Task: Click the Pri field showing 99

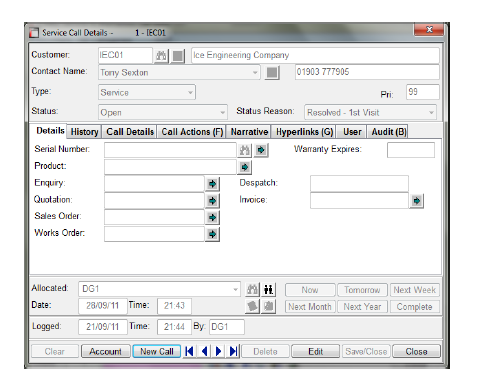Action: pyautogui.click(x=423, y=92)
